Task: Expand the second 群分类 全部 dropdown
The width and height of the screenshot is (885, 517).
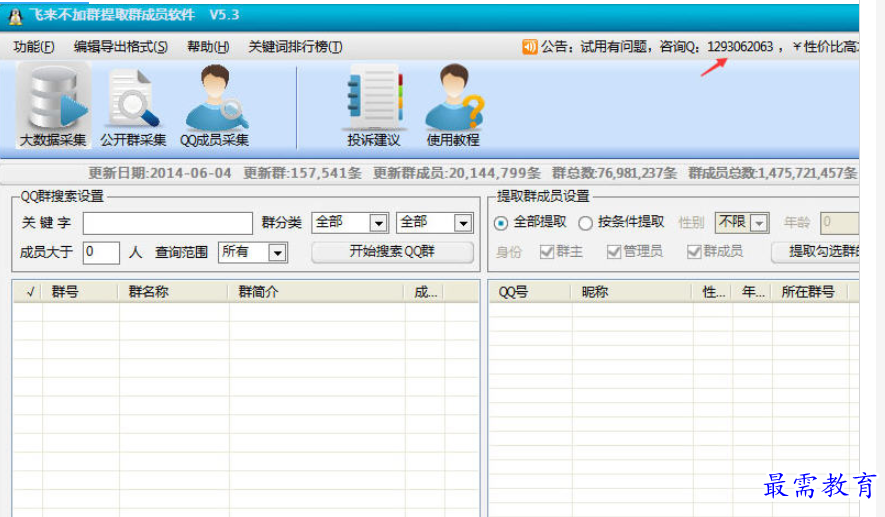Action: tap(463, 224)
